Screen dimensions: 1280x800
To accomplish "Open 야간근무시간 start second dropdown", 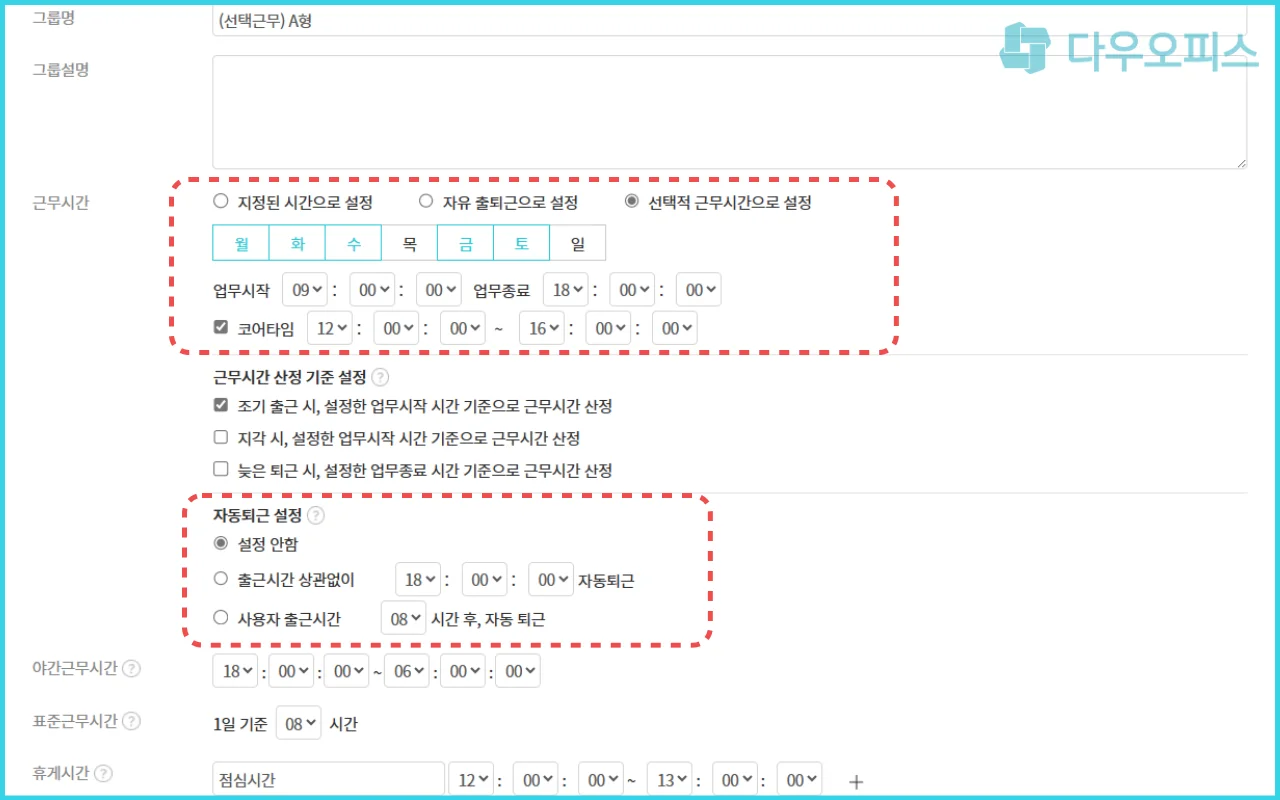I will click(x=348, y=671).
